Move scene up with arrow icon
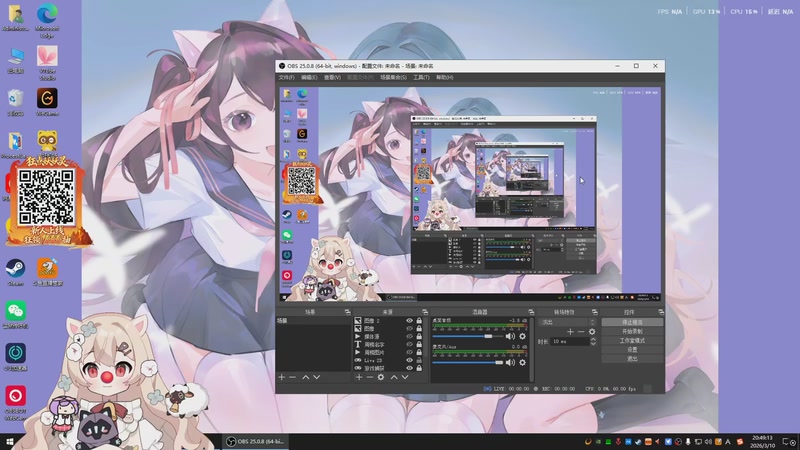The height and width of the screenshot is (450, 800). [306, 377]
